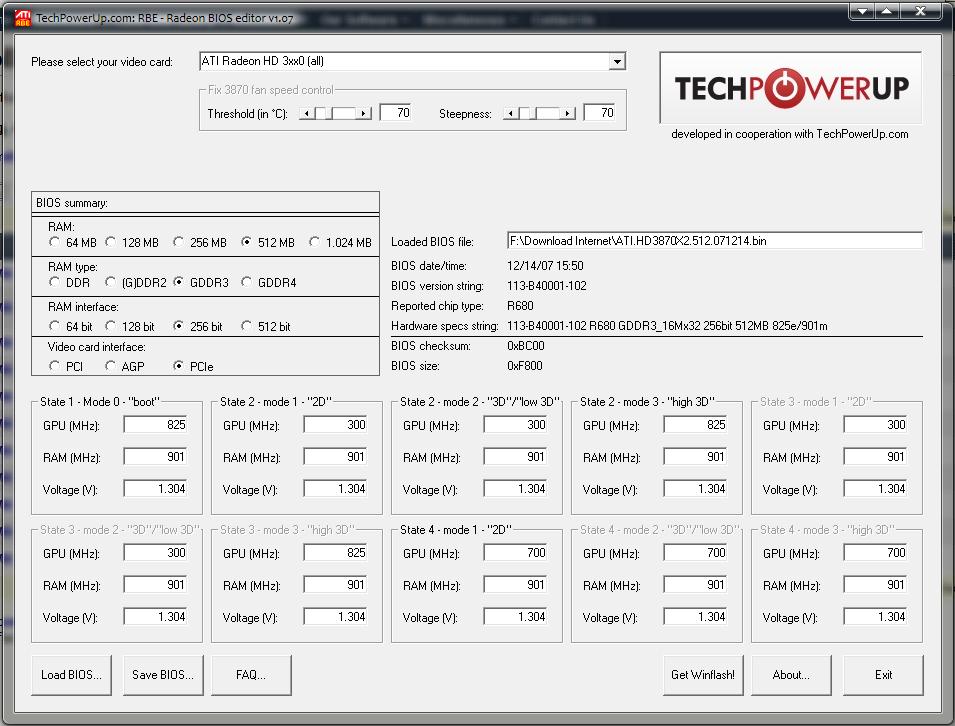Screen dimensions: 955x726
Task: Minimize the RBE window
Action: pyautogui.click(x=863, y=11)
